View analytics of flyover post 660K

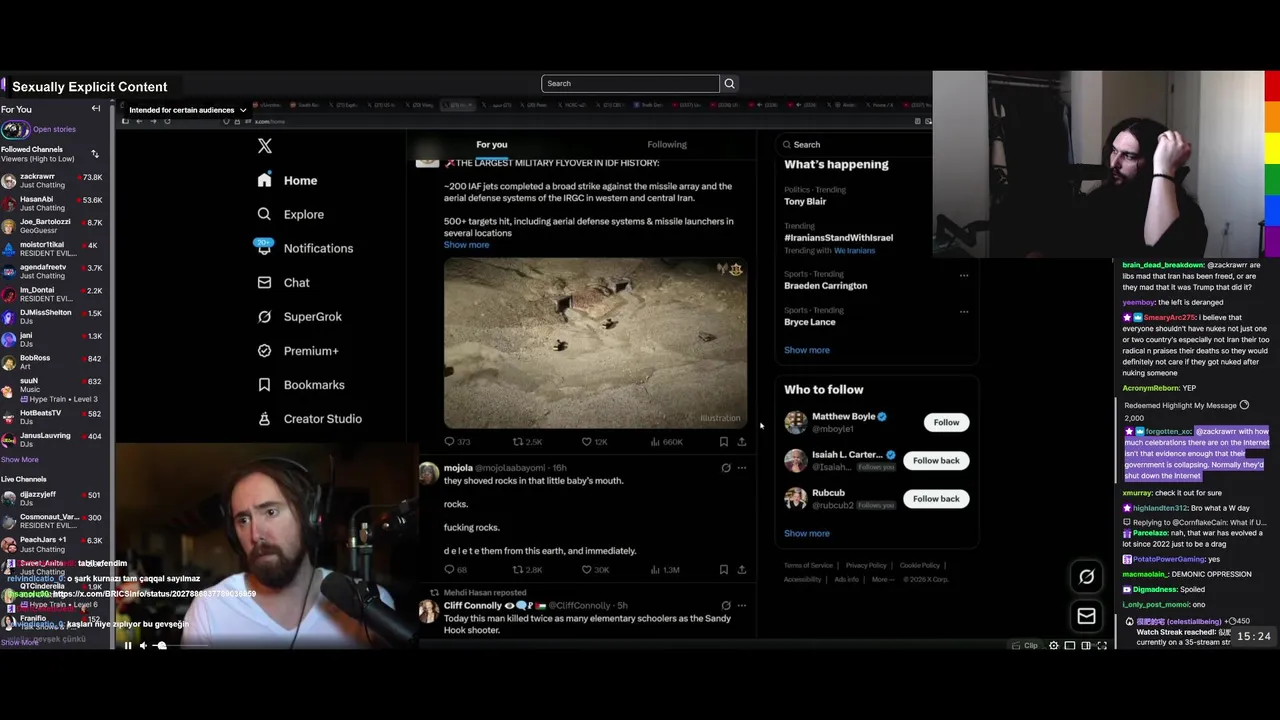point(667,442)
